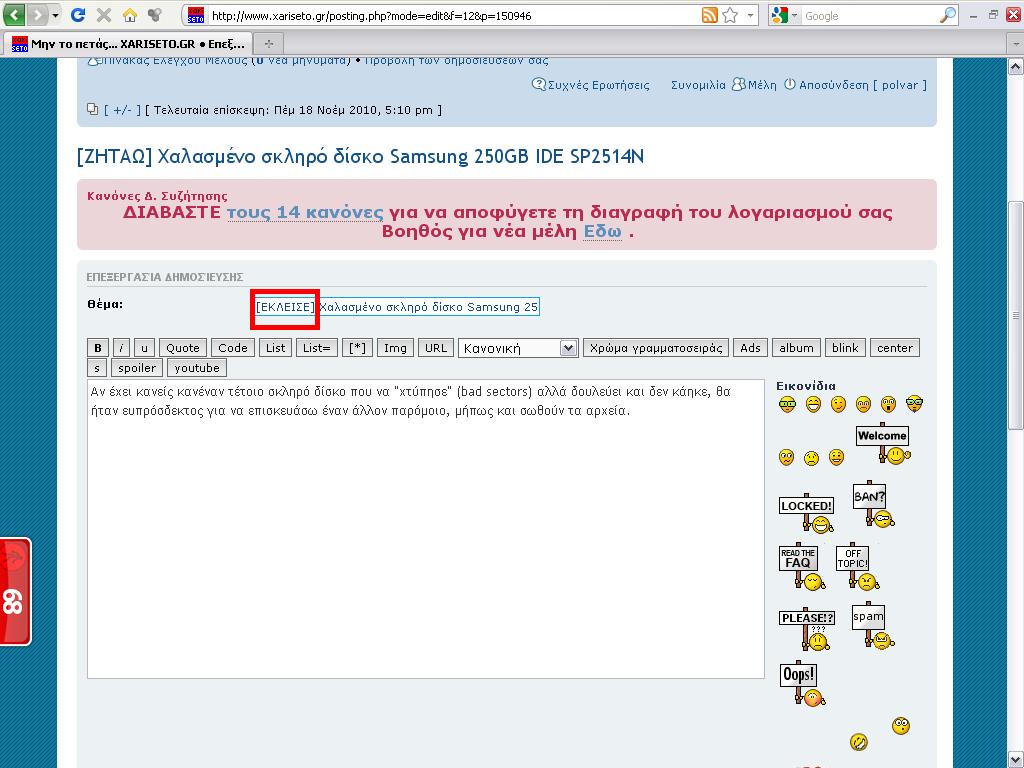Click the spoiler BBCode button
This screenshot has width=1024, height=768.
tap(137, 368)
